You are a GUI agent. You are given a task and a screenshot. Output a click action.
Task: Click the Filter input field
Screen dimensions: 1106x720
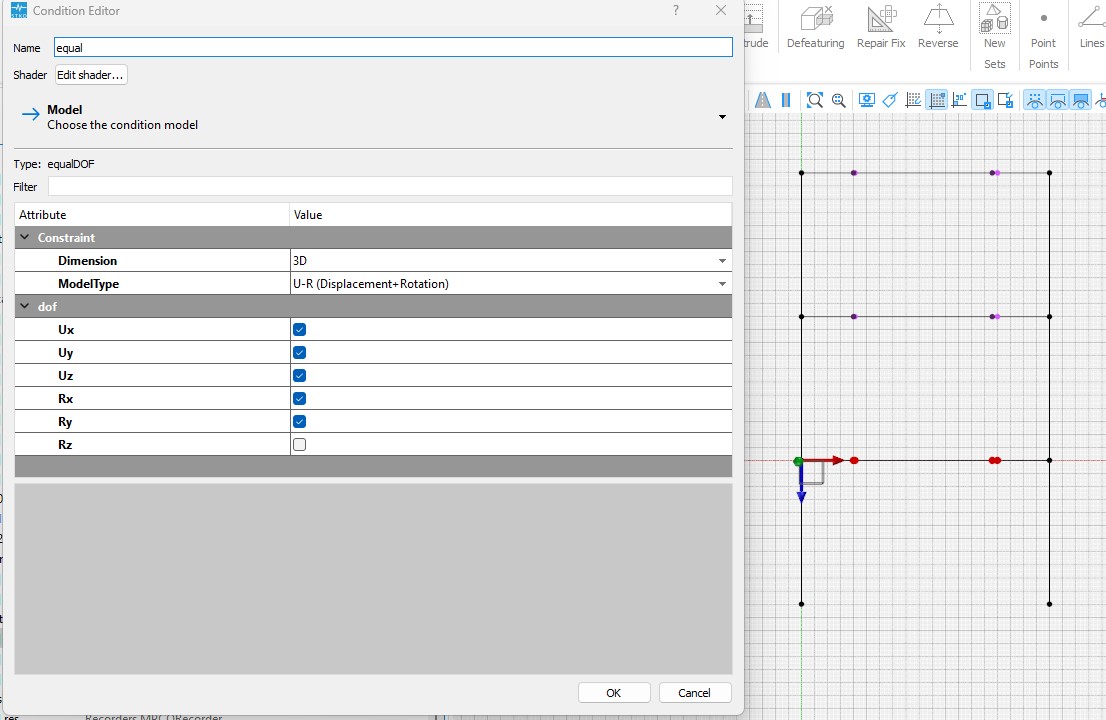point(390,187)
